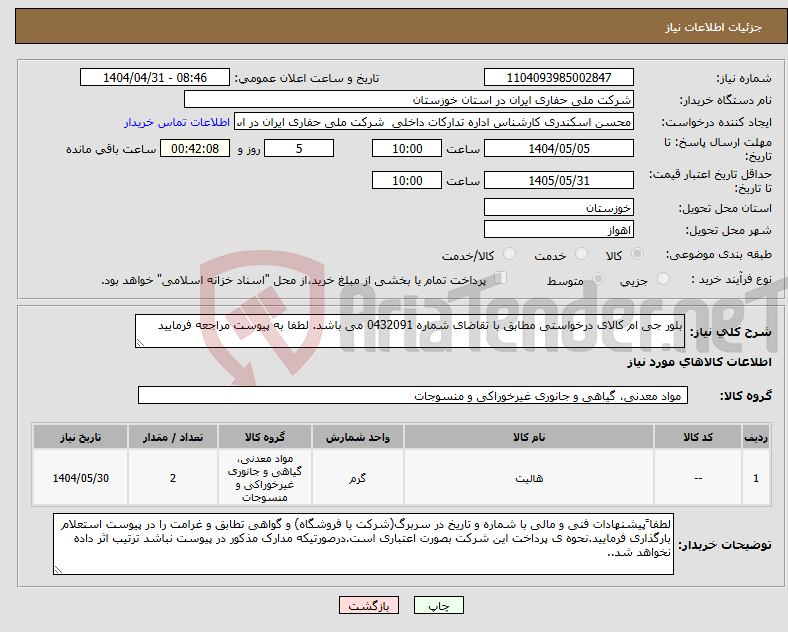Click the quantity cell showing 2

point(173,478)
